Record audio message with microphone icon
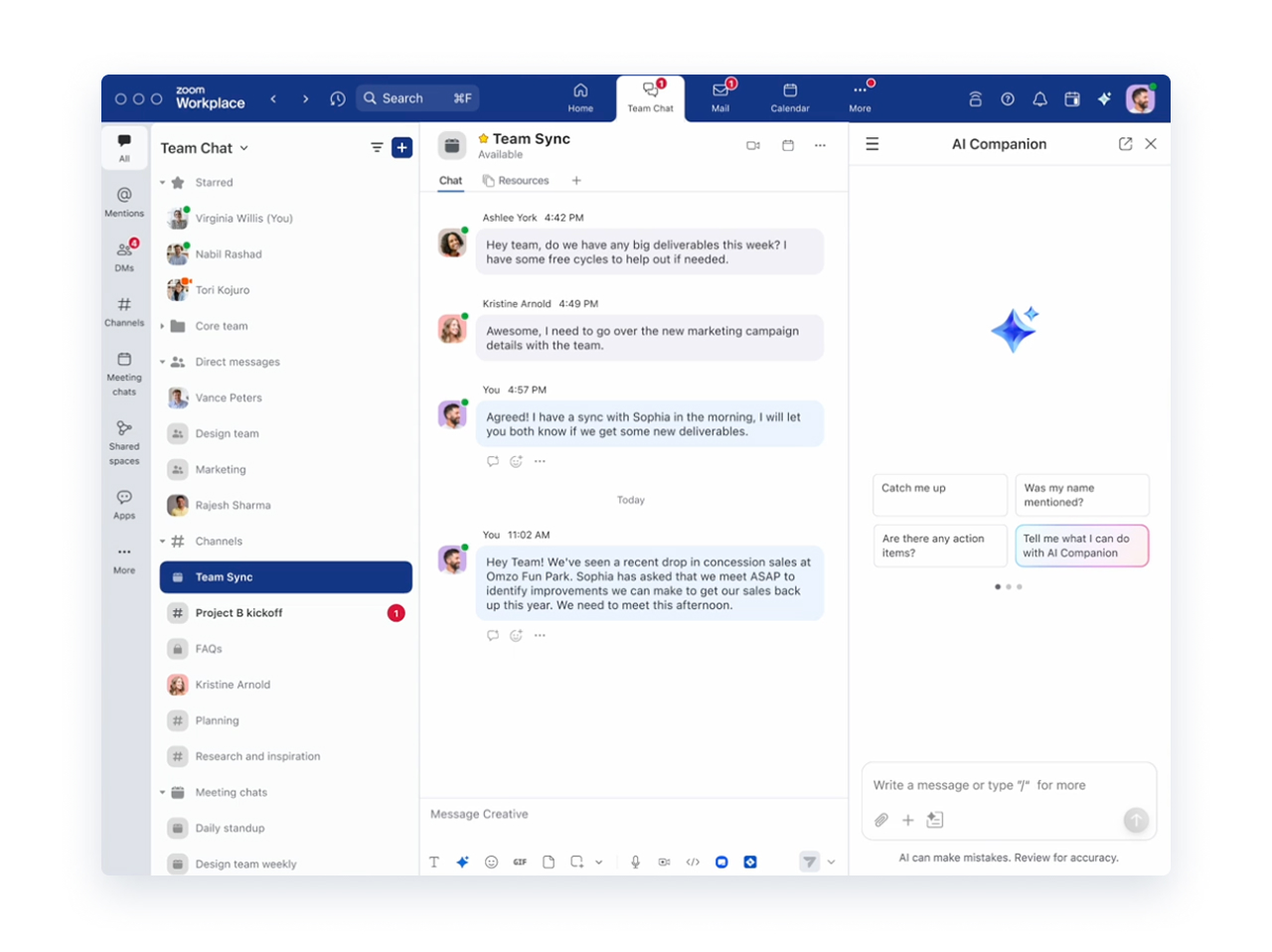 click(x=635, y=862)
